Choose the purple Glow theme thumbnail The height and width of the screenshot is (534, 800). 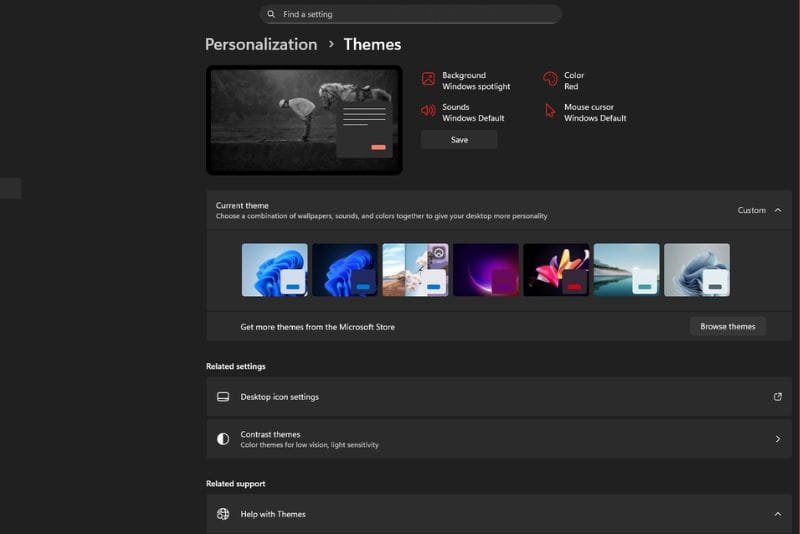pyautogui.click(x=485, y=270)
